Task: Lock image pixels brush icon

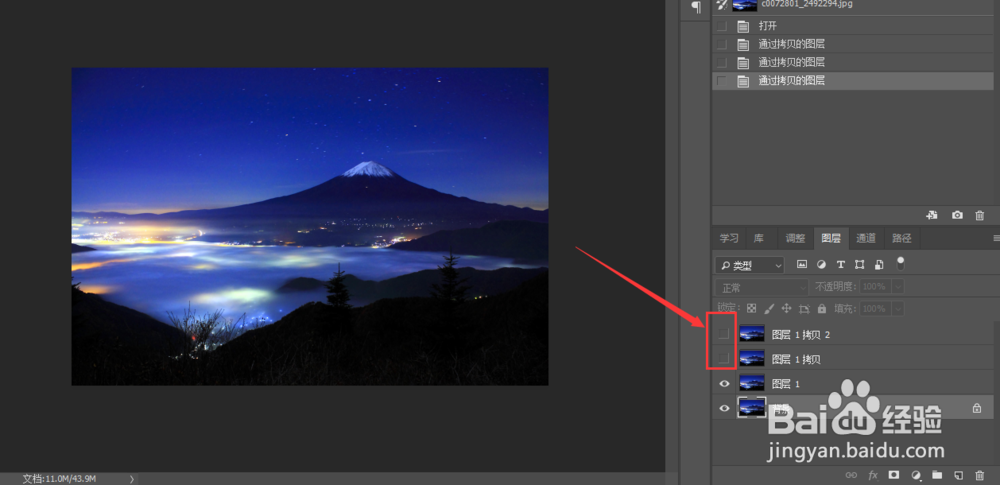Action: tap(769, 308)
